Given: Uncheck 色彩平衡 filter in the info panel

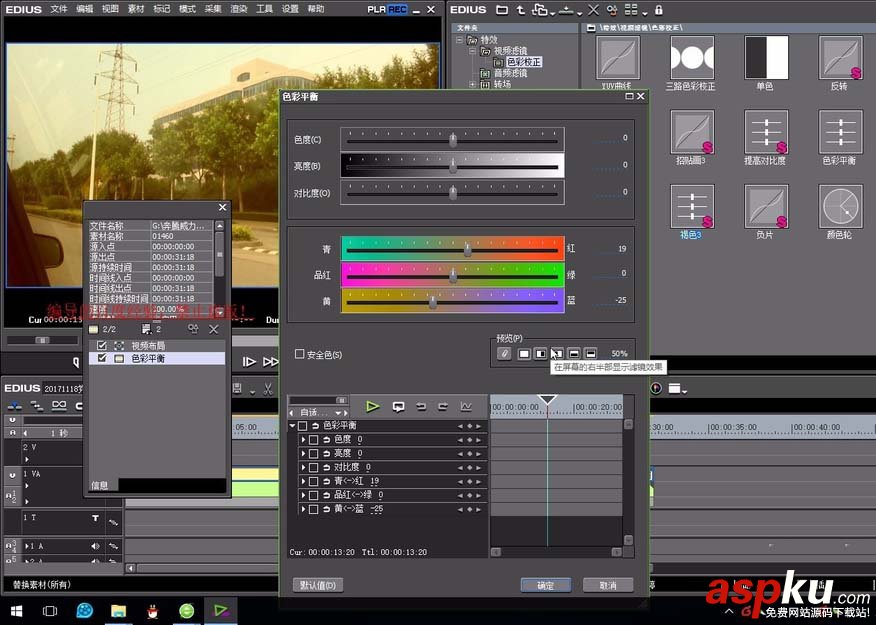Looking at the screenshot, I should pos(102,358).
